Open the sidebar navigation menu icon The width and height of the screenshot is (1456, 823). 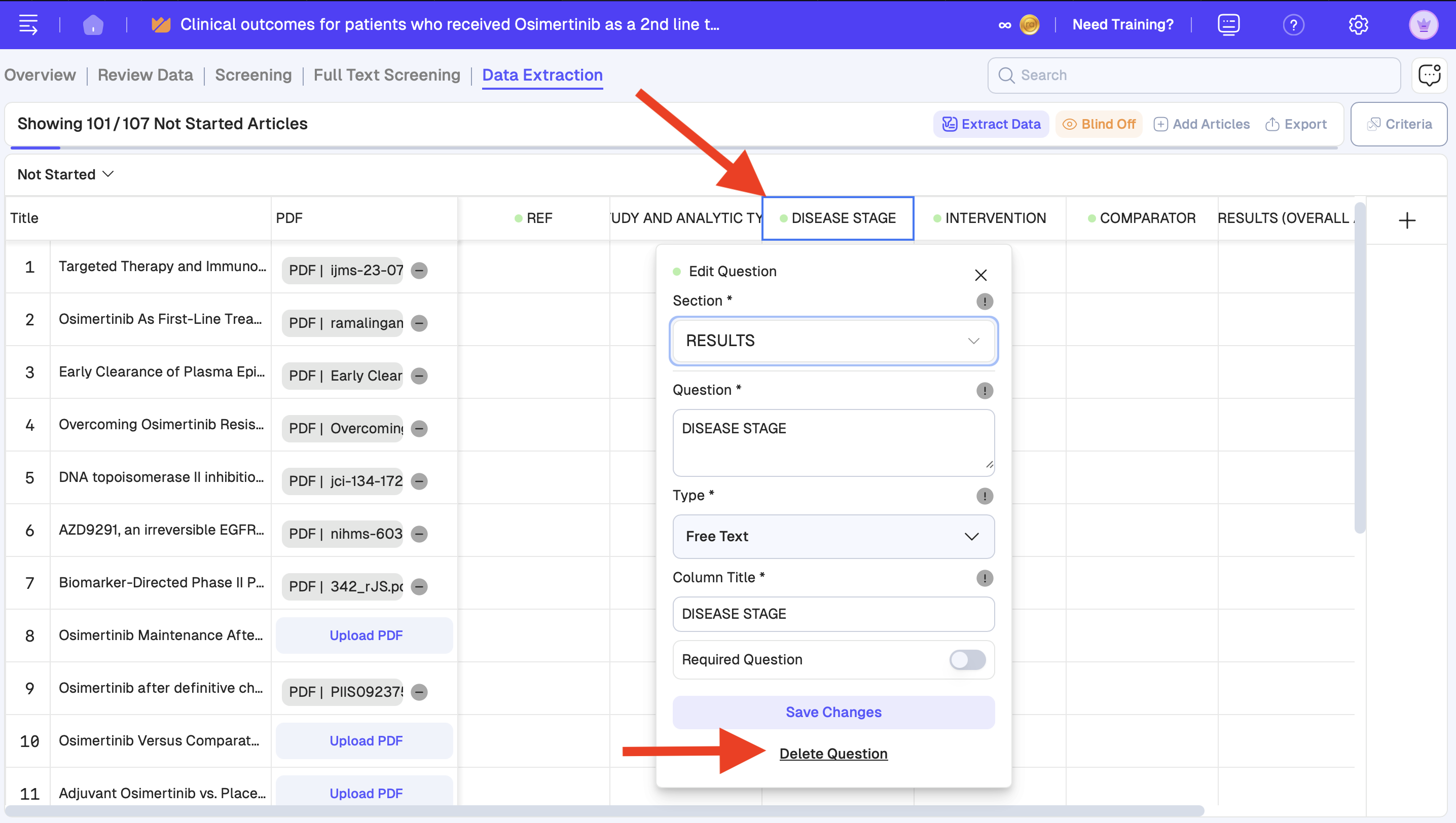point(28,24)
